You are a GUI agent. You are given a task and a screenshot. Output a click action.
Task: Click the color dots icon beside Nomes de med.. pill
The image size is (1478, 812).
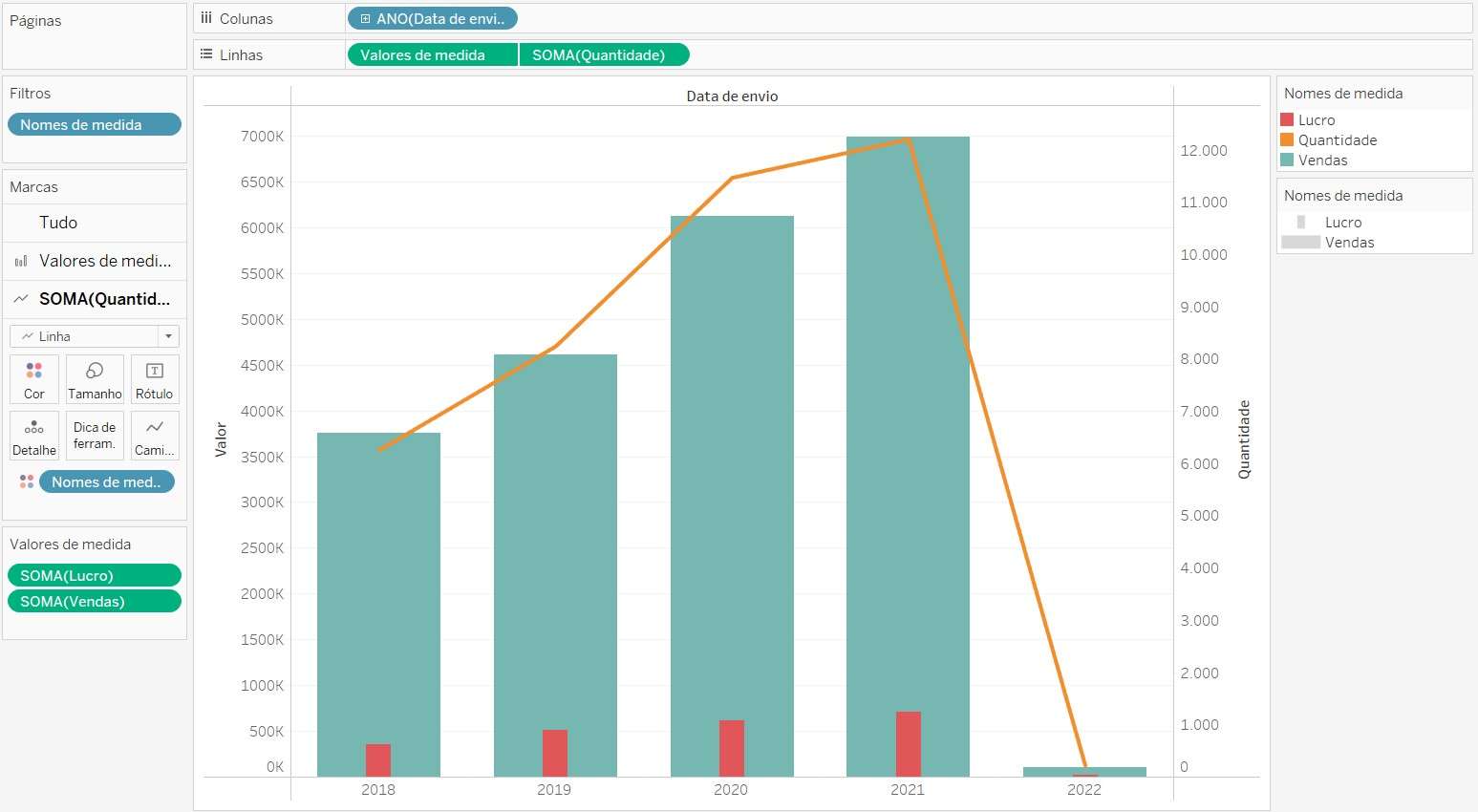(x=27, y=481)
